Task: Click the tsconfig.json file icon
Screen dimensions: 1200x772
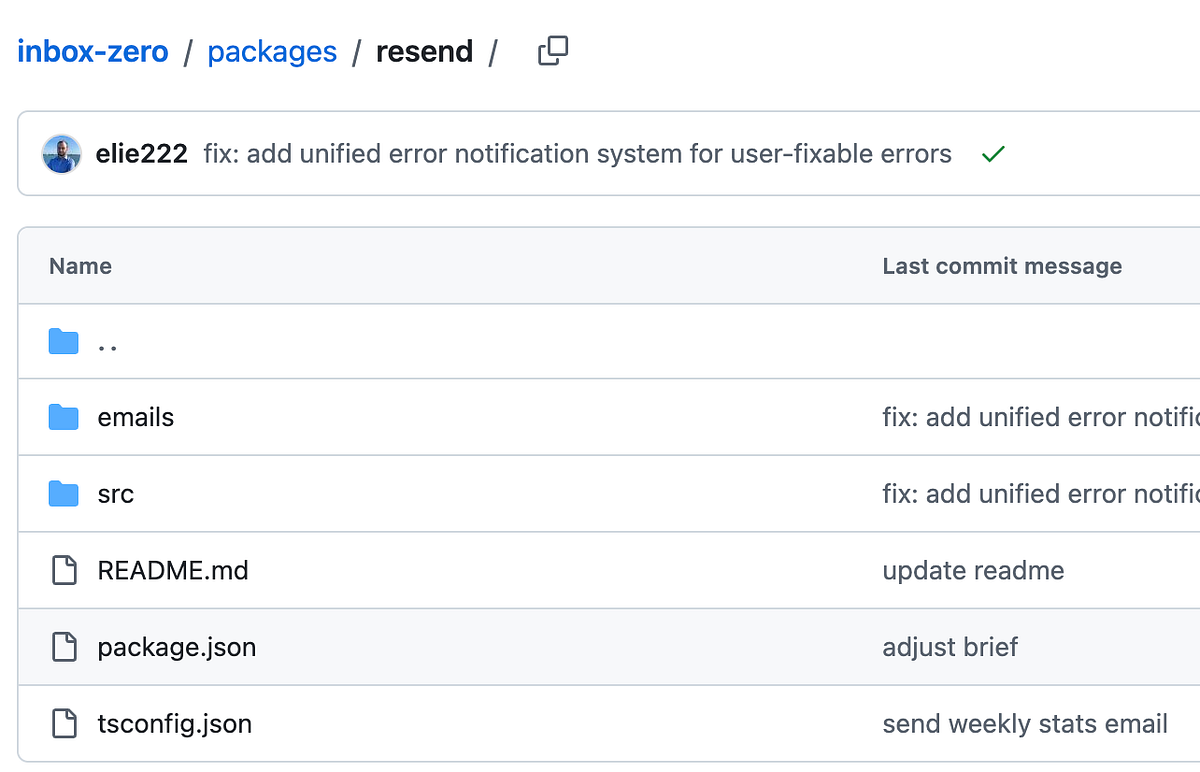Action: pos(64,723)
